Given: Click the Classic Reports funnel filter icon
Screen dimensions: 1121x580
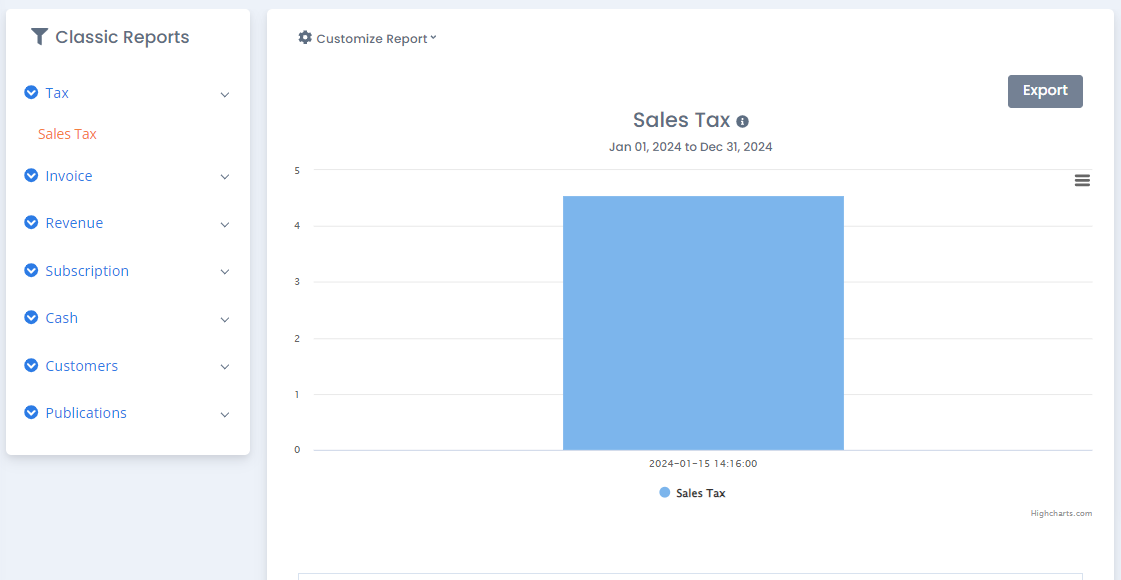Looking at the screenshot, I should (x=39, y=36).
